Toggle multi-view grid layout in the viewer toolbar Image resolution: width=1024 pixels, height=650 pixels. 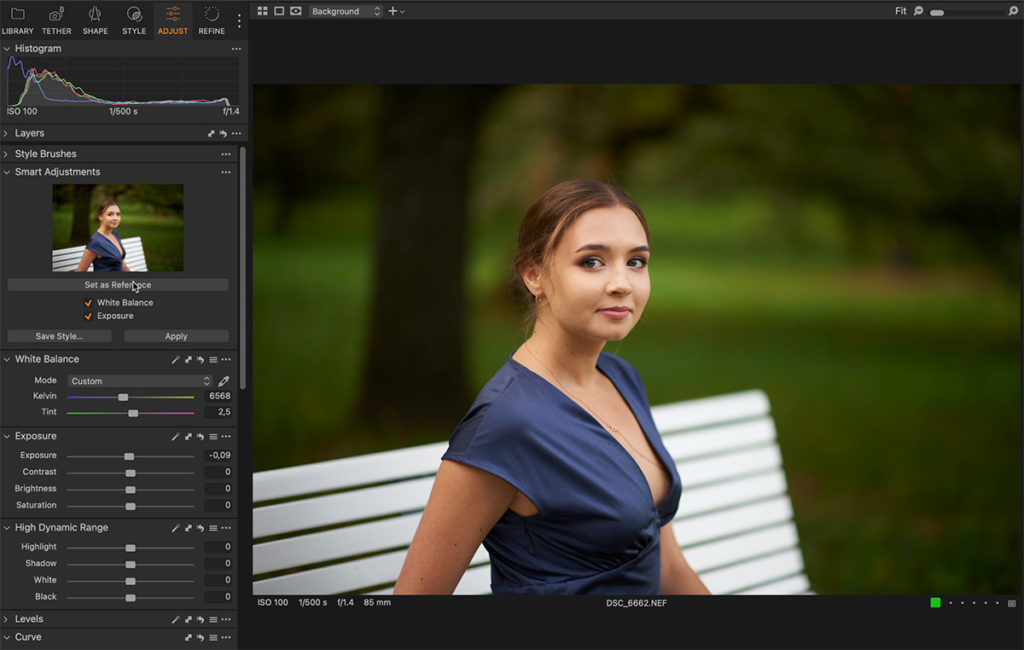pos(262,11)
